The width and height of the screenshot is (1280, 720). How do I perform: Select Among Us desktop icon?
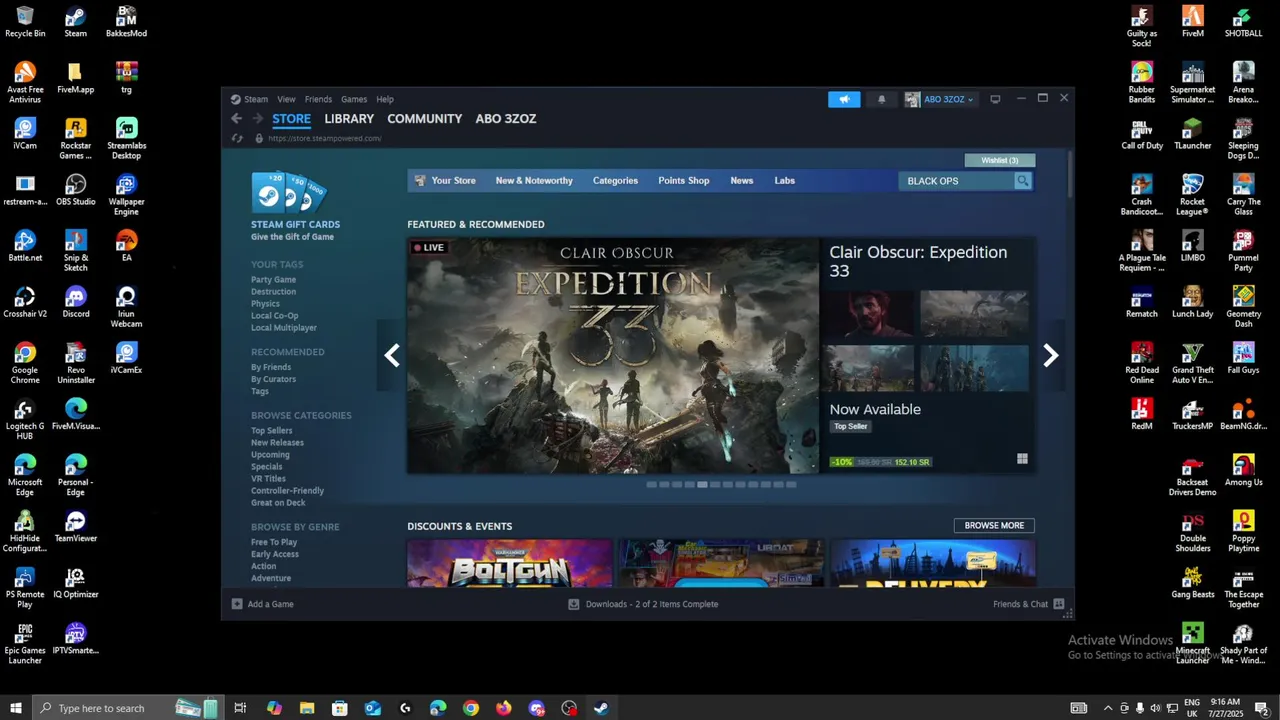click(x=1243, y=470)
